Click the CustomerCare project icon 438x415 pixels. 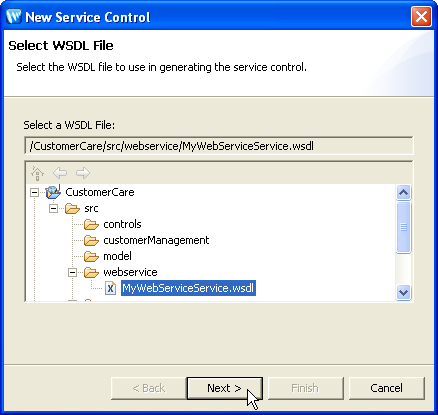click(53, 192)
